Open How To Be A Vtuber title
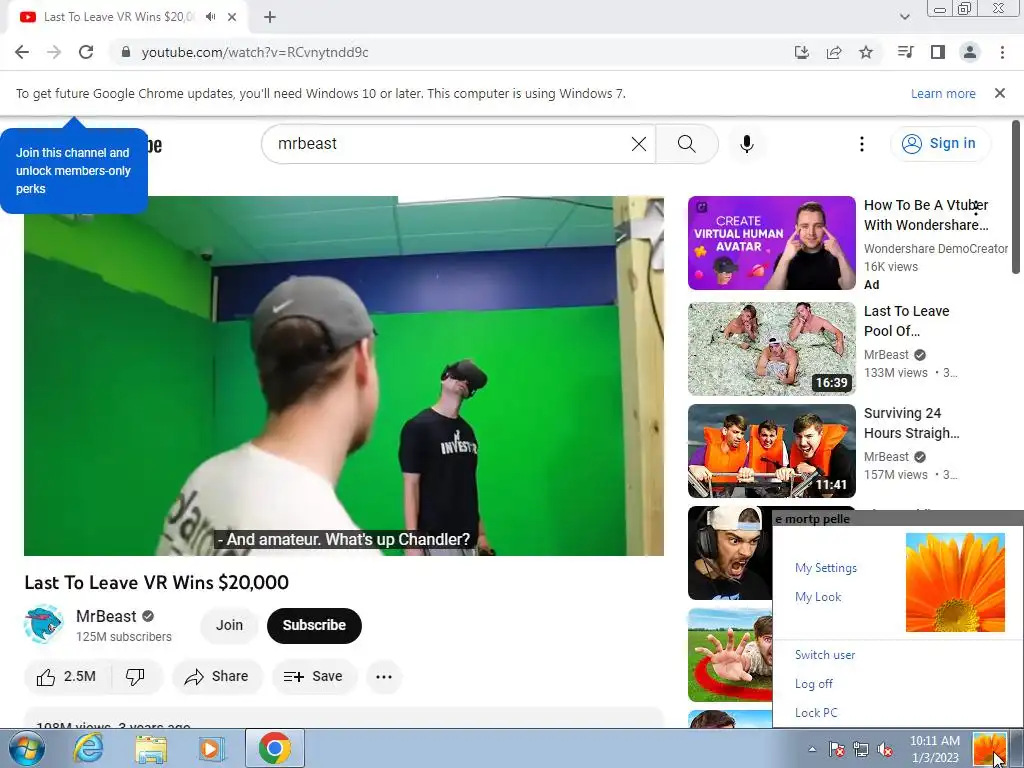 926,215
